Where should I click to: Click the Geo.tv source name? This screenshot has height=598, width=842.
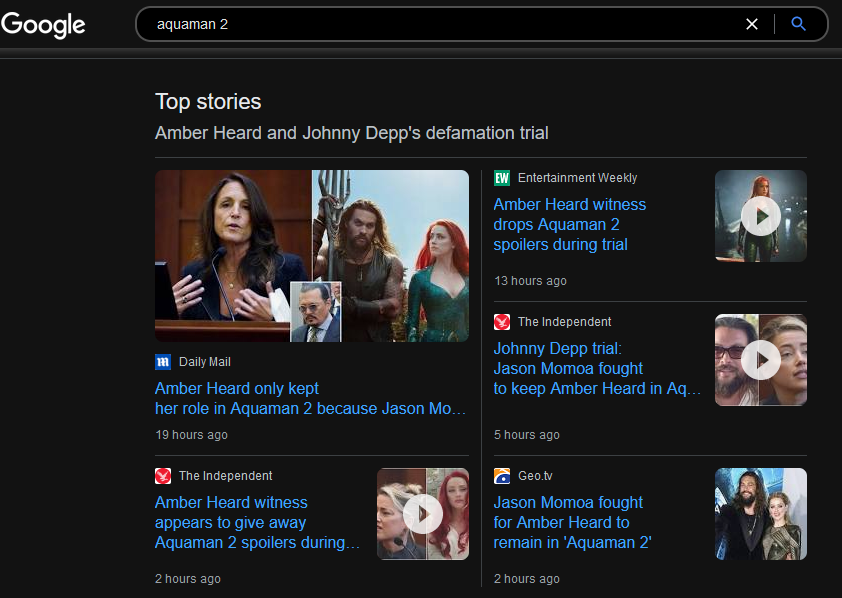pos(535,476)
